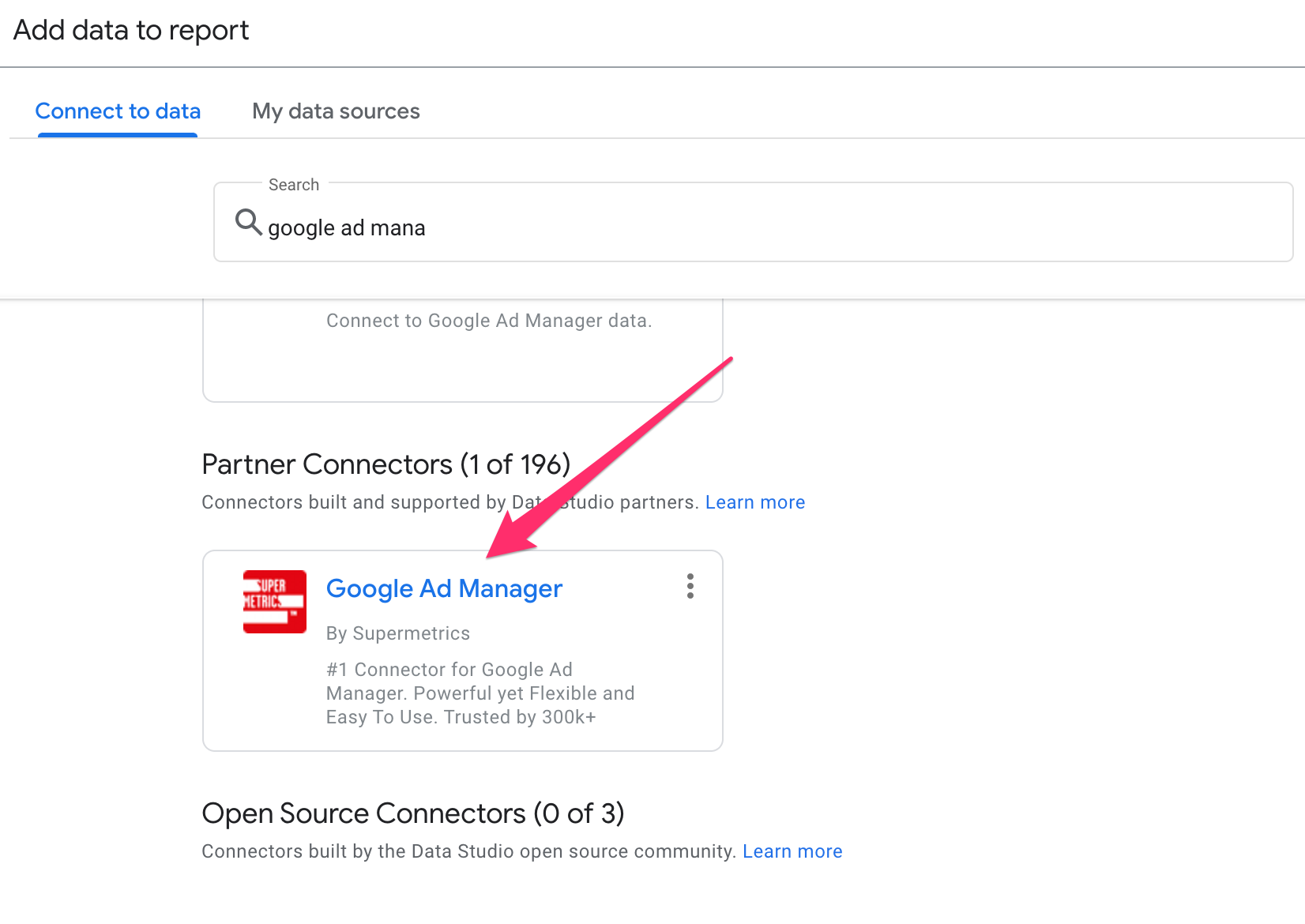Open the Connect to data tab
The height and width of the screenshot is (924, 1305).
pos(118,111)
